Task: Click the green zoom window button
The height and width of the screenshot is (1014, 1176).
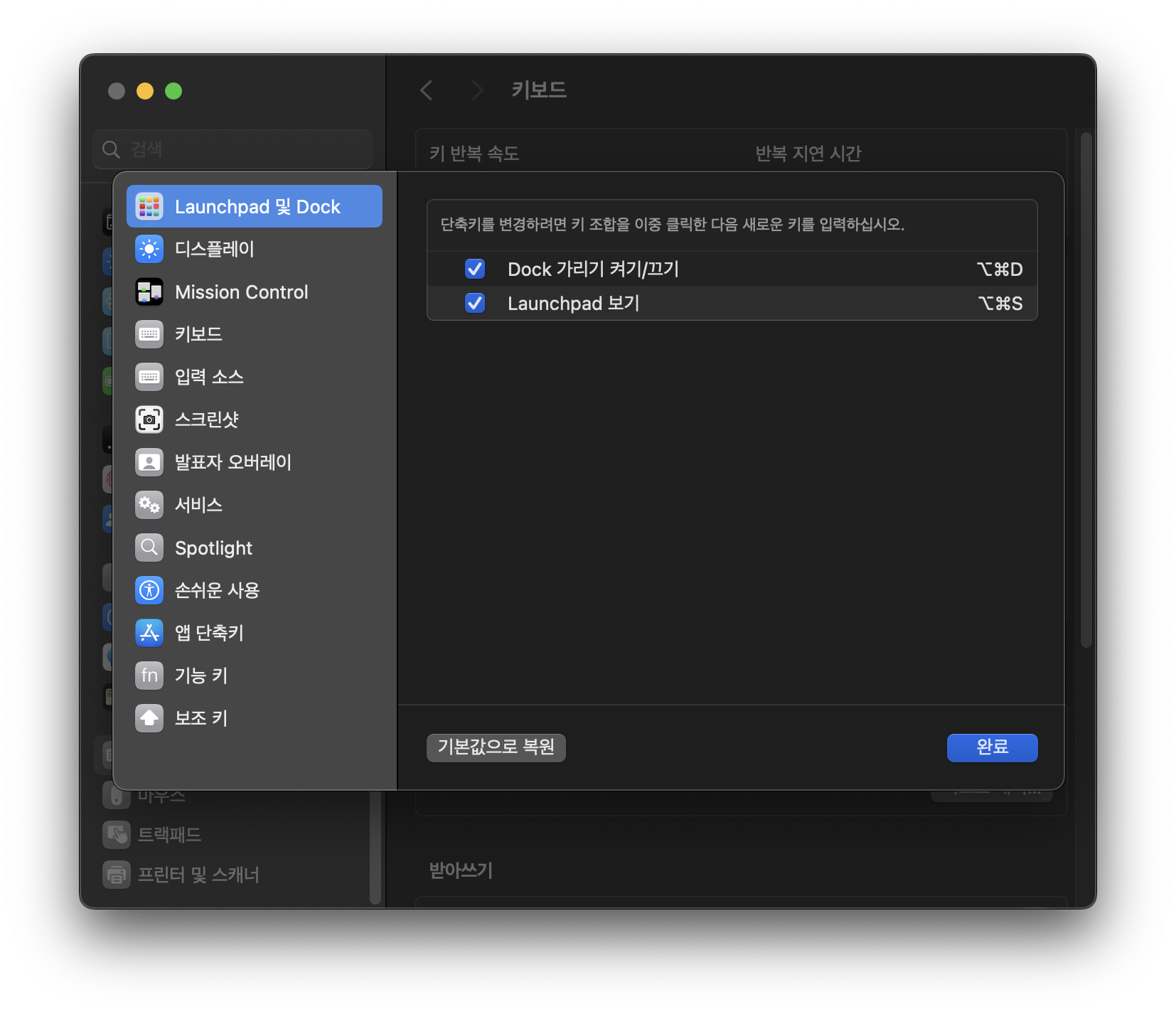Action: tap(173, 91)
